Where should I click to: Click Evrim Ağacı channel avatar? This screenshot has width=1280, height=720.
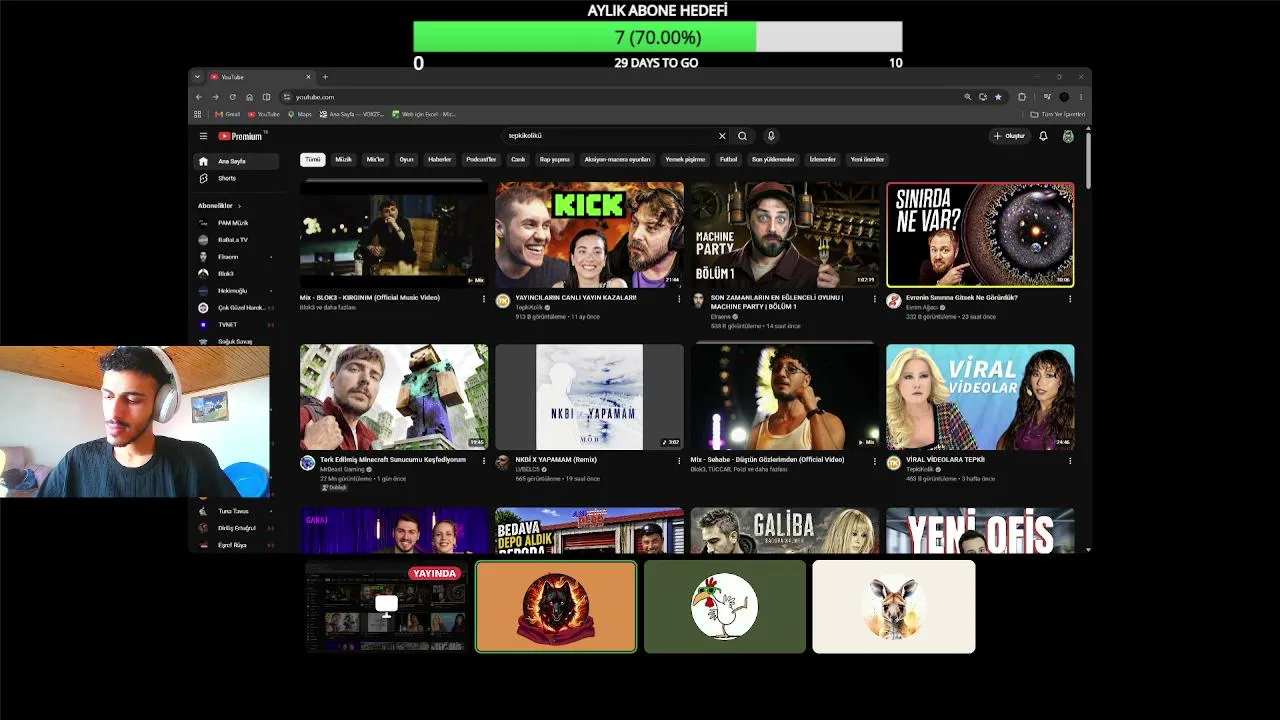pos(894,301)
